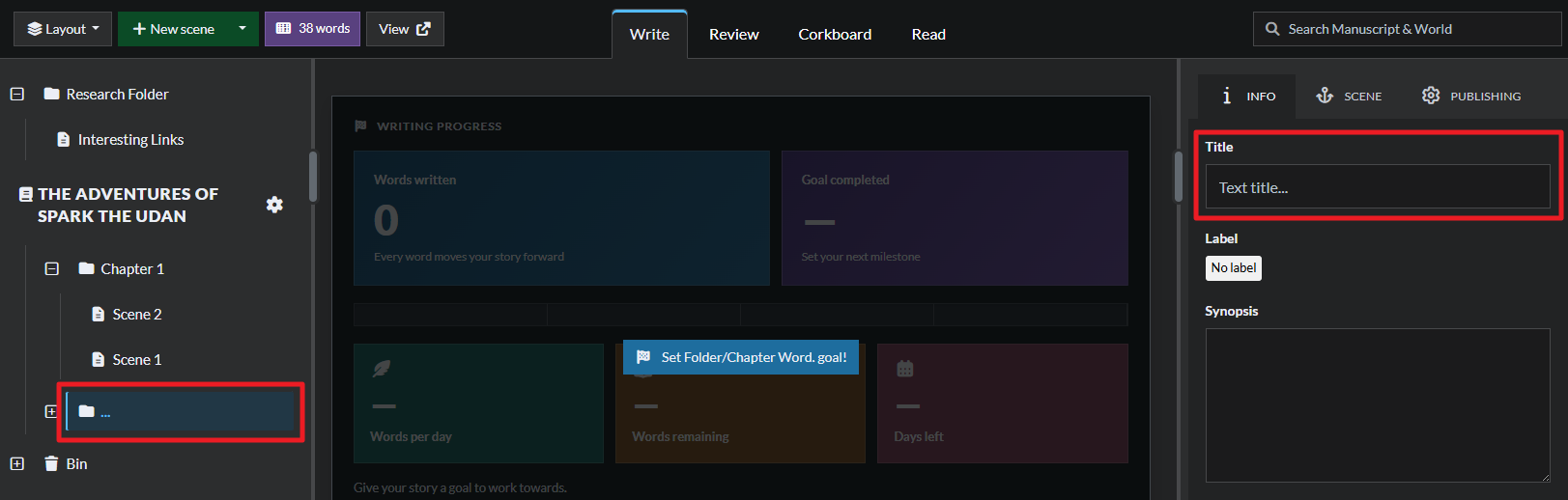Expand the untitled folder node

click(51, 411)
